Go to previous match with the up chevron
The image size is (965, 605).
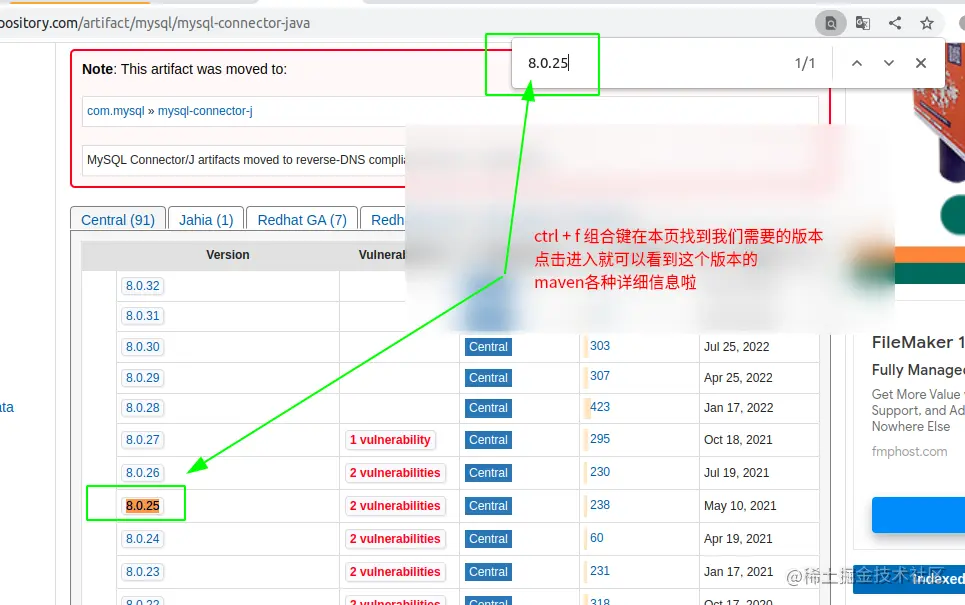[856, 62]
